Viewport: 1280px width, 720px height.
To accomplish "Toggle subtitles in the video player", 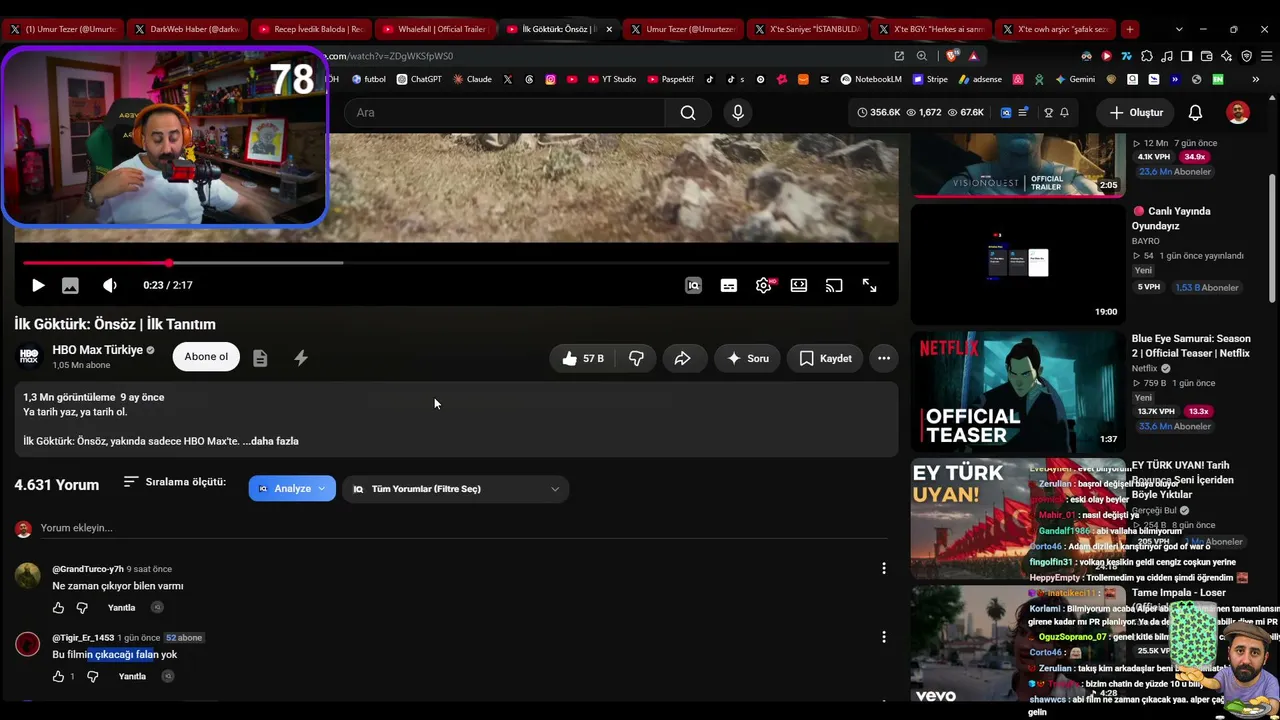I will click(x=729, y=285).
